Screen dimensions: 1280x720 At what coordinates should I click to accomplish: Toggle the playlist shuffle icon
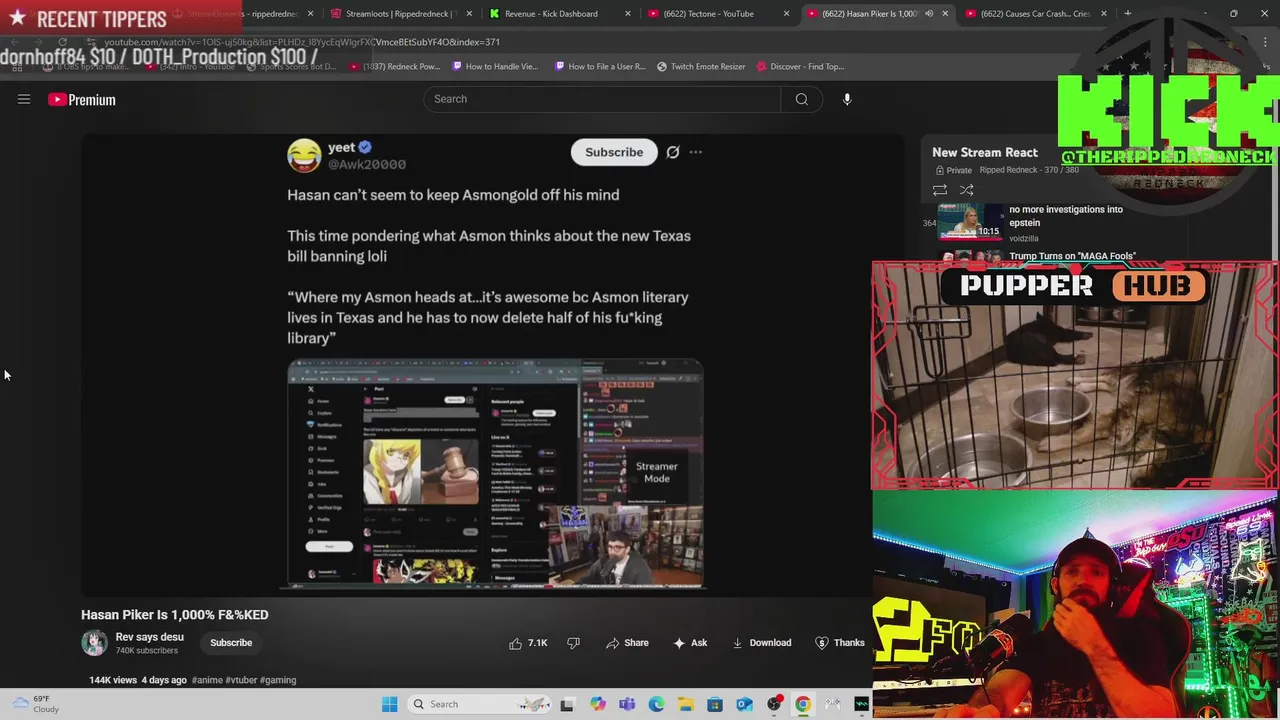coord(967,190)
